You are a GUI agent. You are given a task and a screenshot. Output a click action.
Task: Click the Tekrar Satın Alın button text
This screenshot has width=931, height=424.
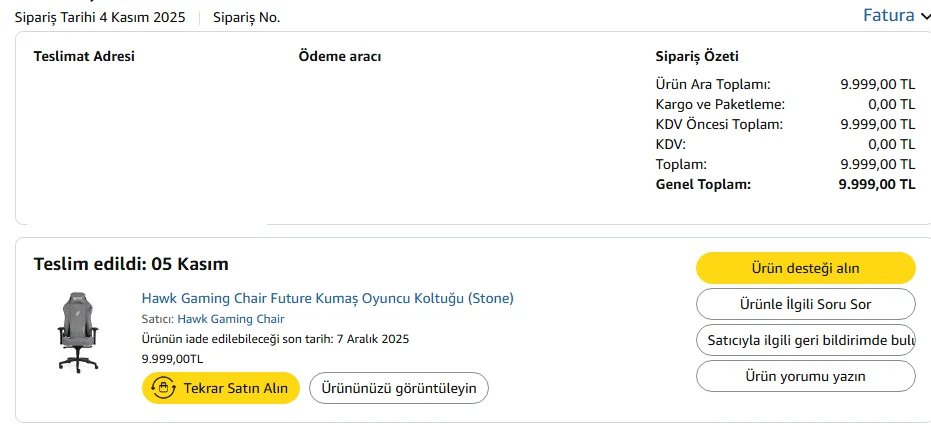[x=235, y=388]
